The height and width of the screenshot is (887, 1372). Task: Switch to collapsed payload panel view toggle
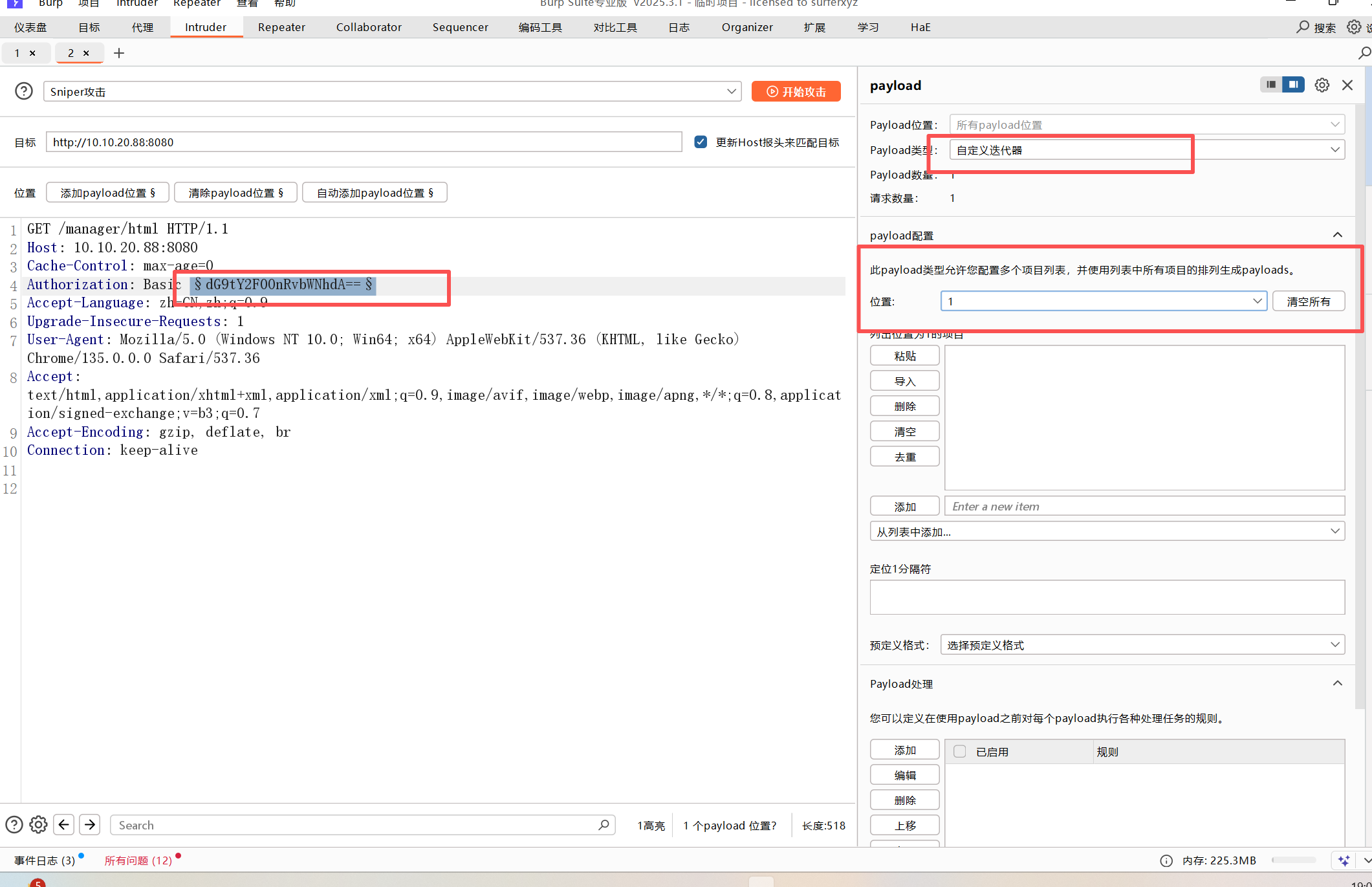(x=1271, y=85)
